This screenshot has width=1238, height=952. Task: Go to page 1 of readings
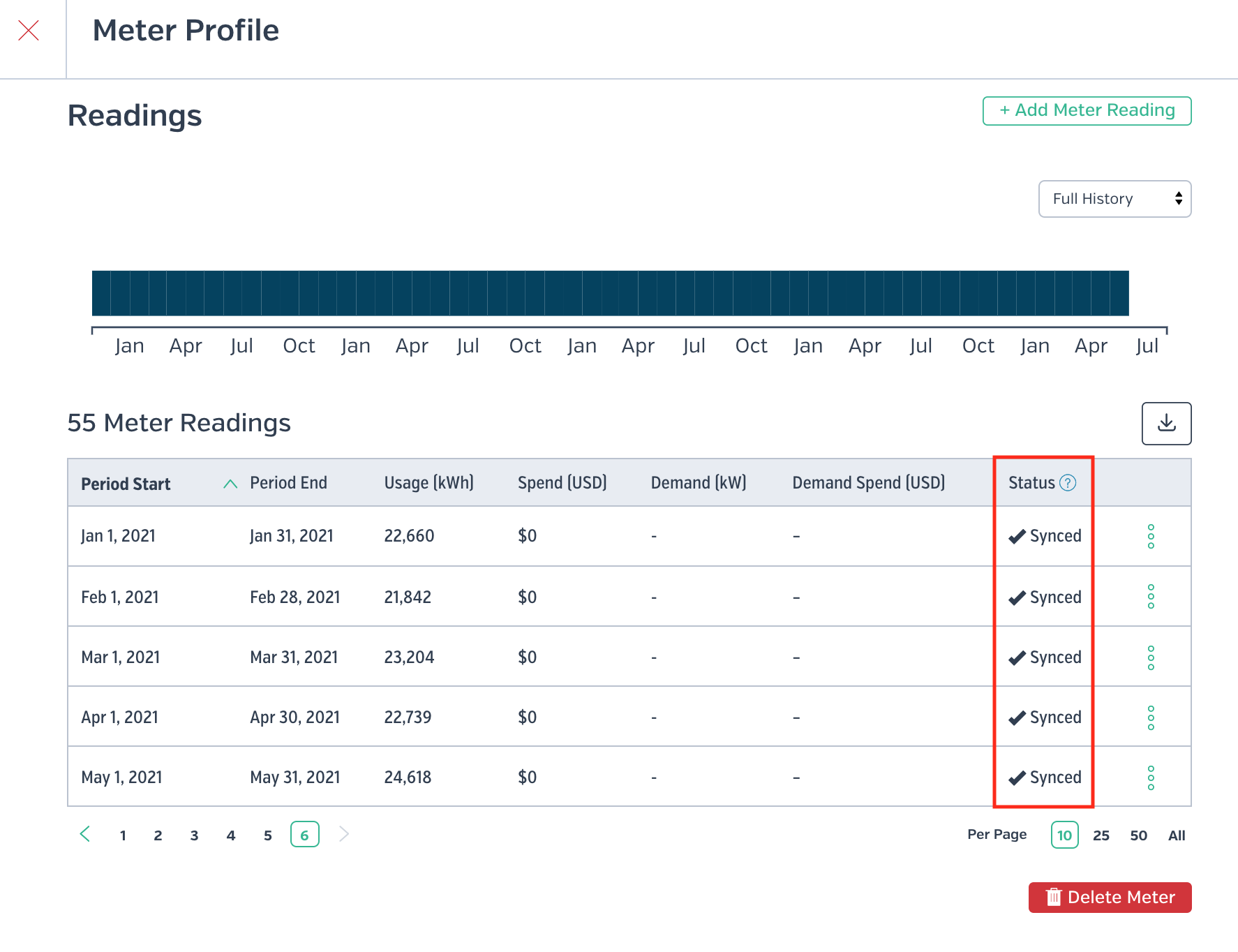(123, 835)
